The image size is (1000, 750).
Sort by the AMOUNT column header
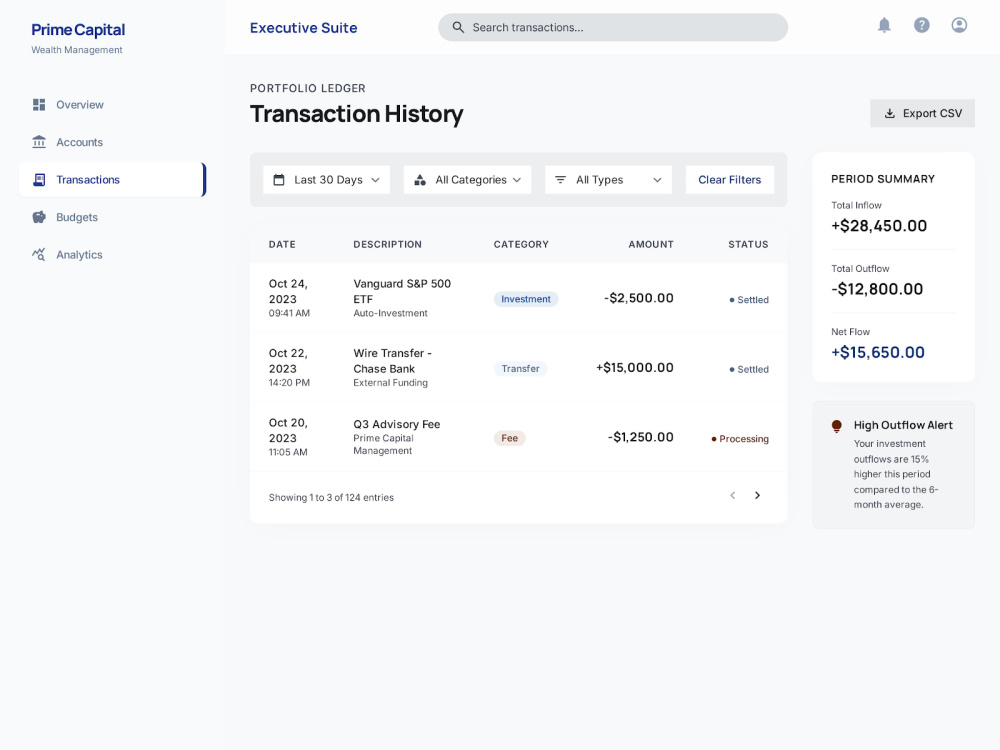coord(651,244)
